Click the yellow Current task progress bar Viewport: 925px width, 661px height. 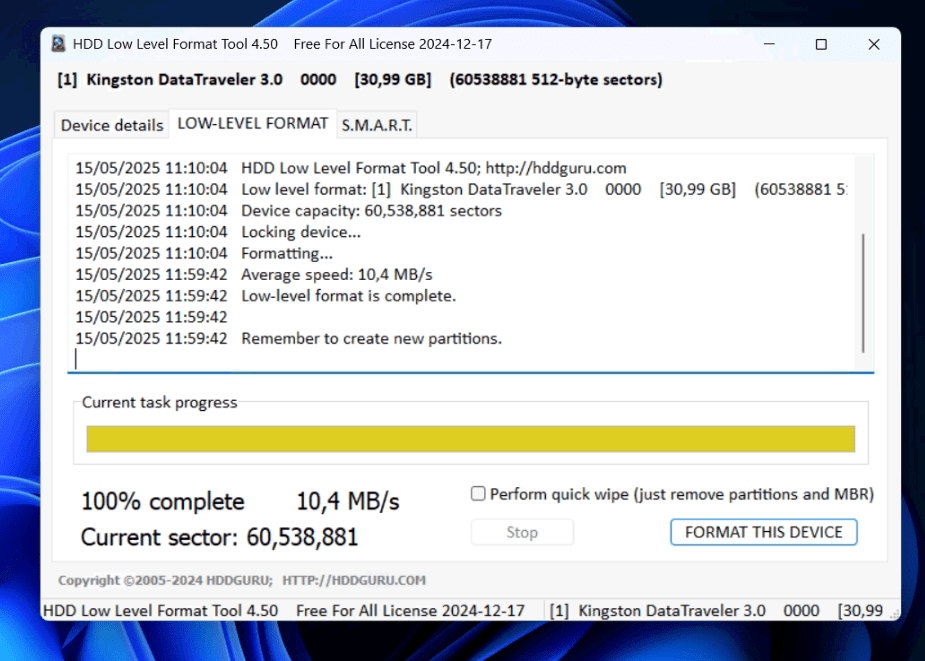click(x=470, y=439)
